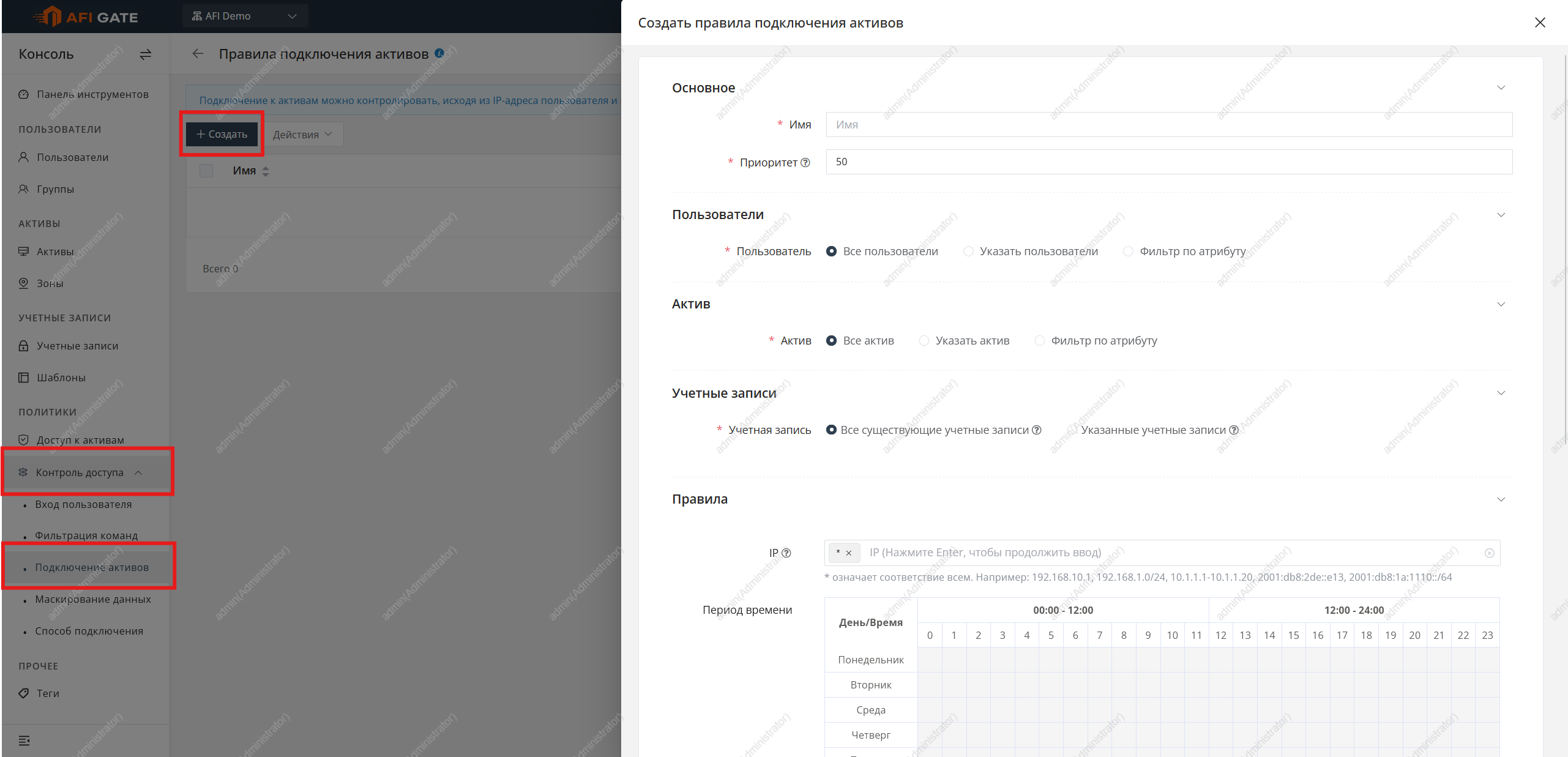Click the AFI GATE logo

pyautogui.click(x=86, y=17)
